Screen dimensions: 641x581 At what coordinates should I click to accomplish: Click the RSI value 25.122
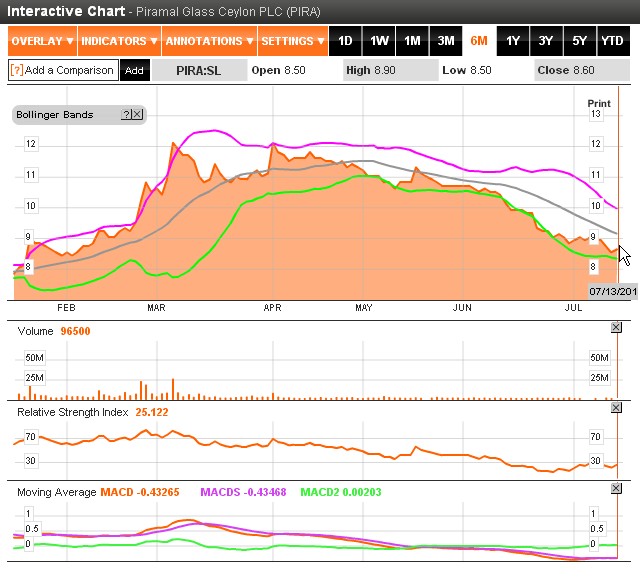tap(152, 412)
